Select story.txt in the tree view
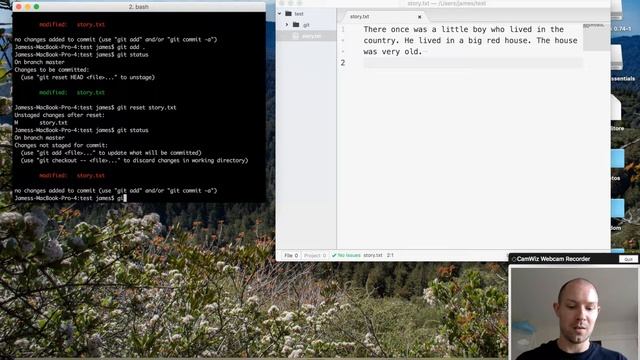 point(307,36)
